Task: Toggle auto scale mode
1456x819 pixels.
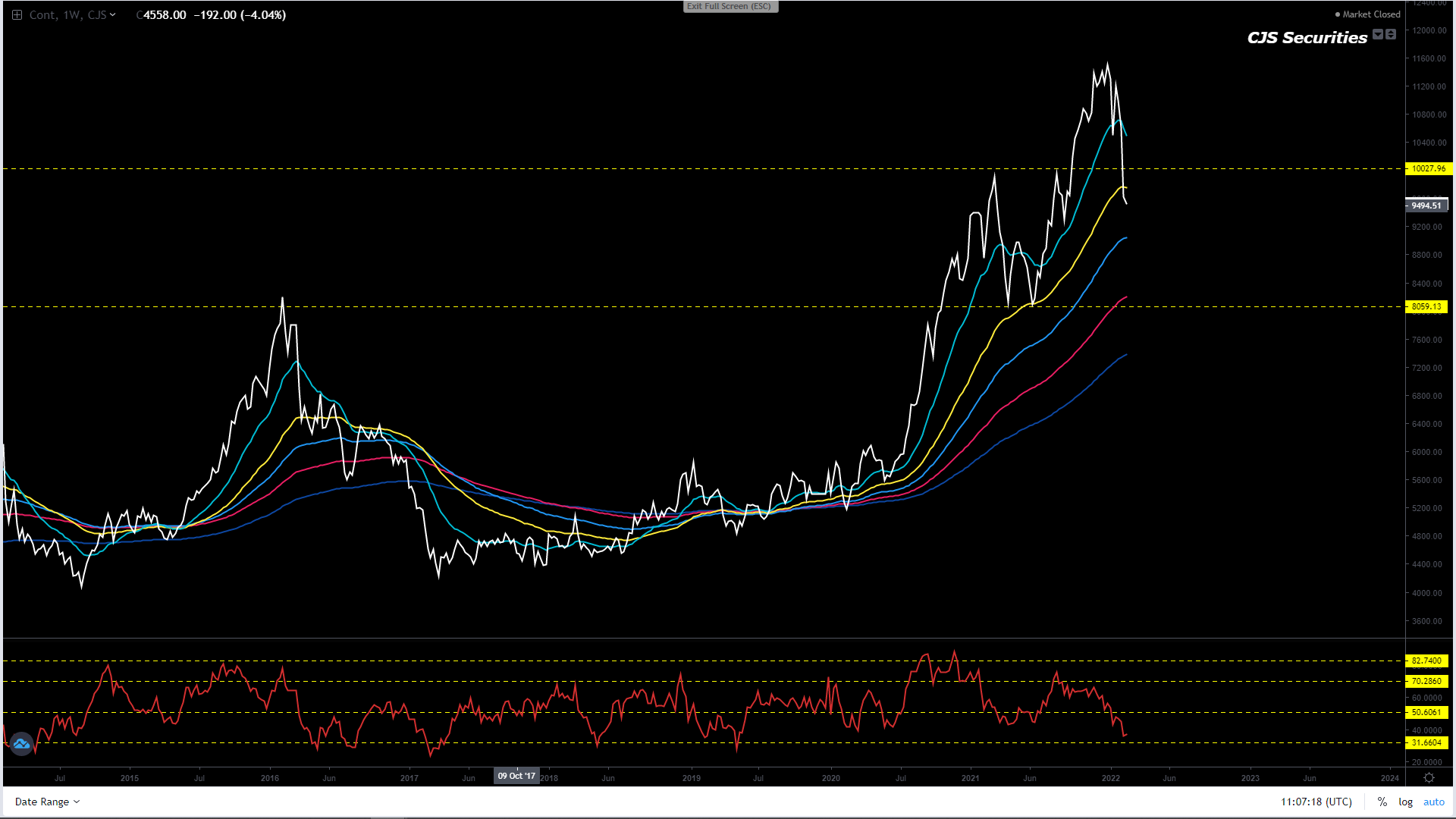Action: pos(1433,802)
